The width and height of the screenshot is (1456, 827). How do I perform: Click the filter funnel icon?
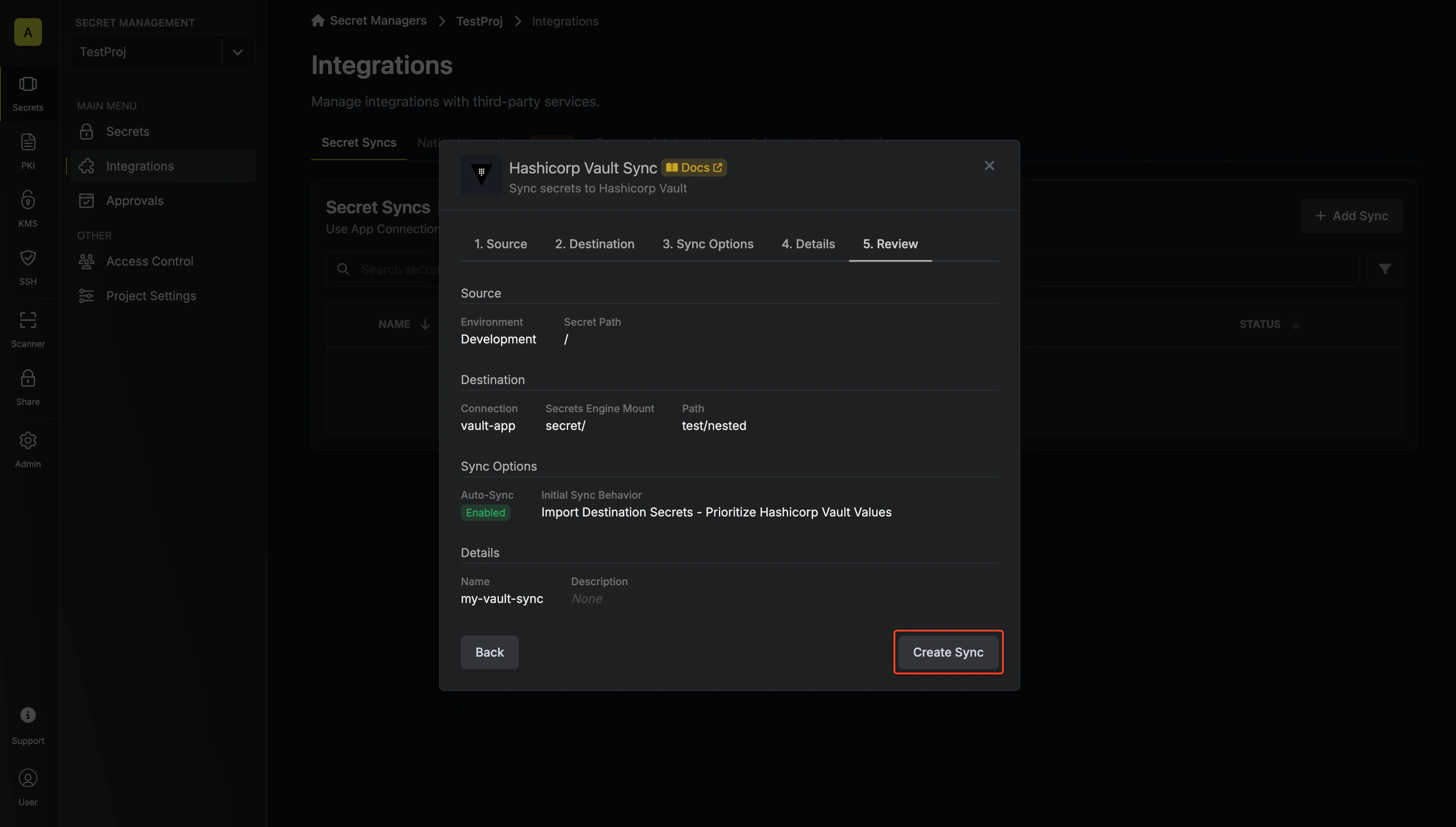coord(1385,269)
